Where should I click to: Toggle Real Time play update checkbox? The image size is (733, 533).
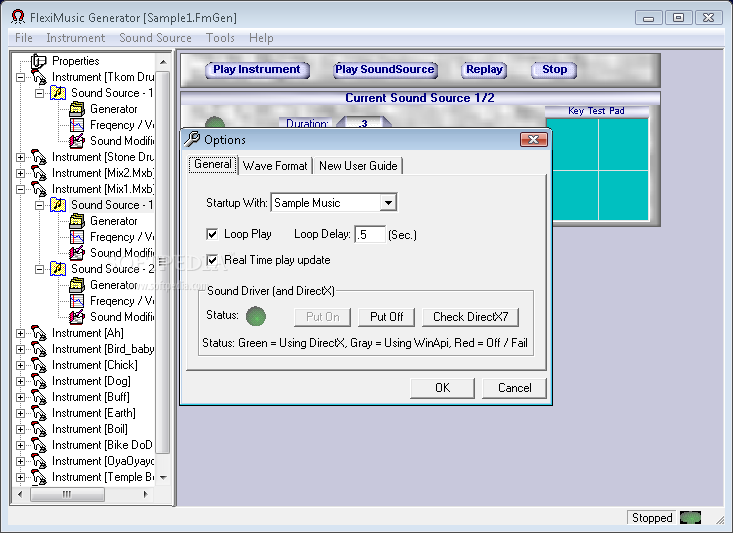[212, 260]
